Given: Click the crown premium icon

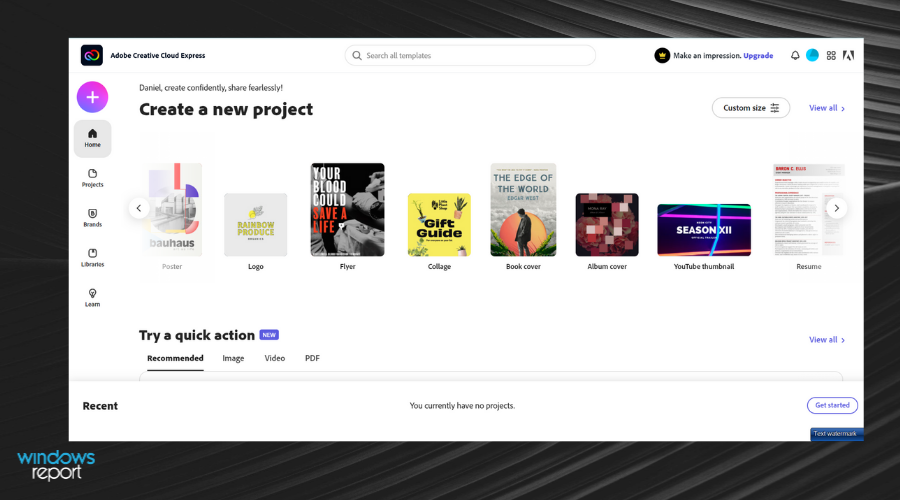Looking at the screenshot, I should point(662,56).
